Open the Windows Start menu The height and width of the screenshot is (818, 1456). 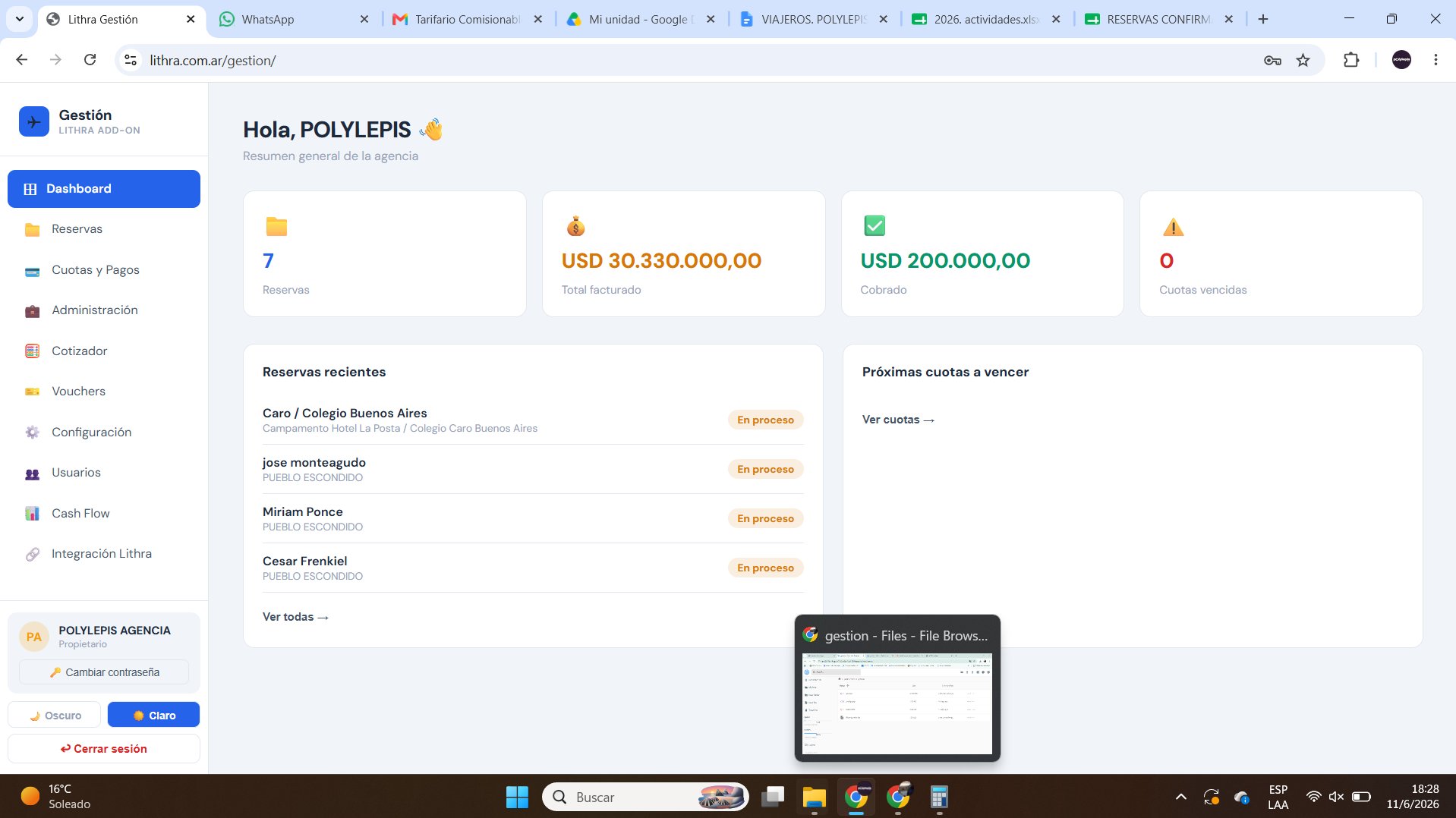[x=517, y=797]
